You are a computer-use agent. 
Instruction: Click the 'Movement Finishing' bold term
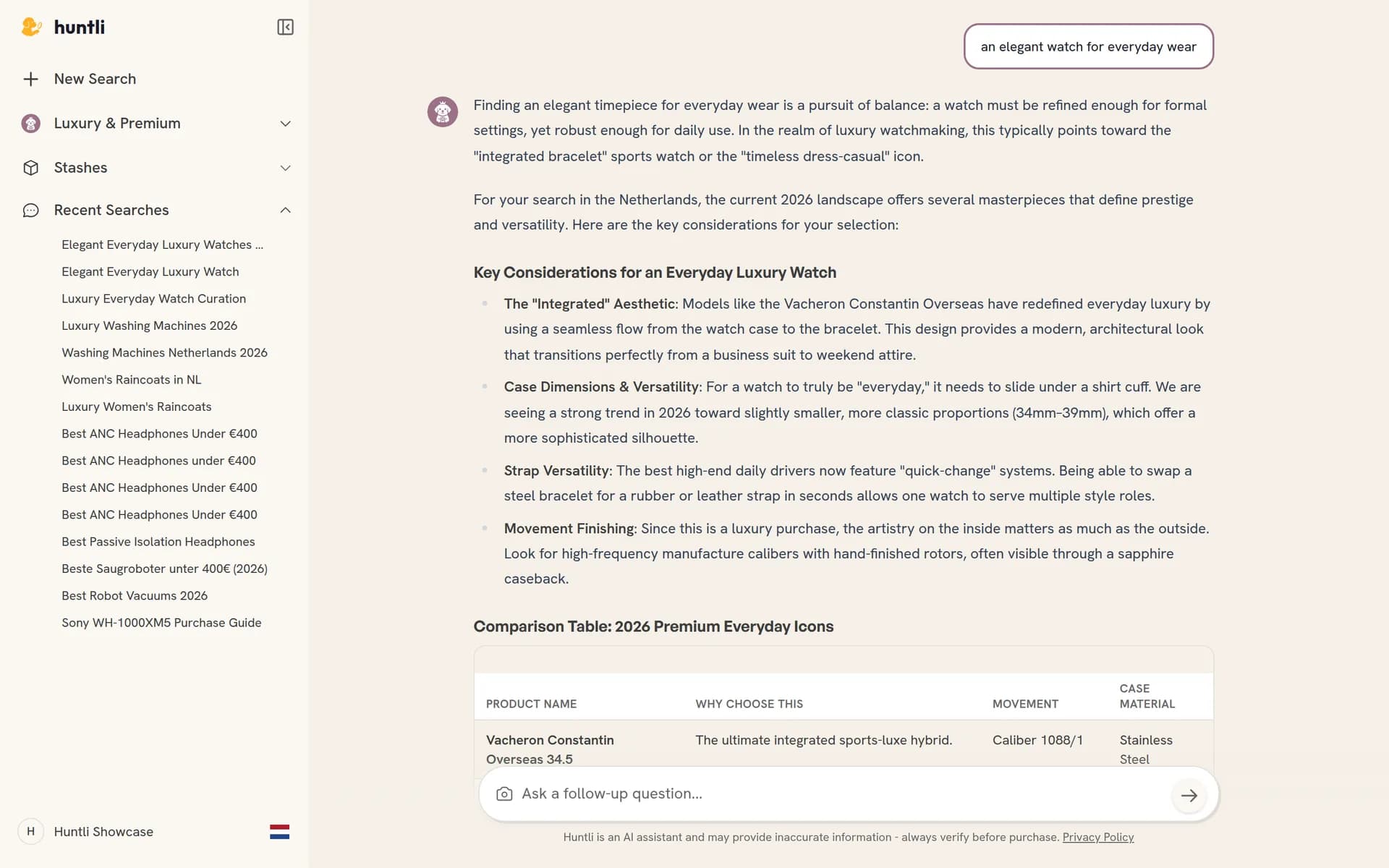coord(570,529)
